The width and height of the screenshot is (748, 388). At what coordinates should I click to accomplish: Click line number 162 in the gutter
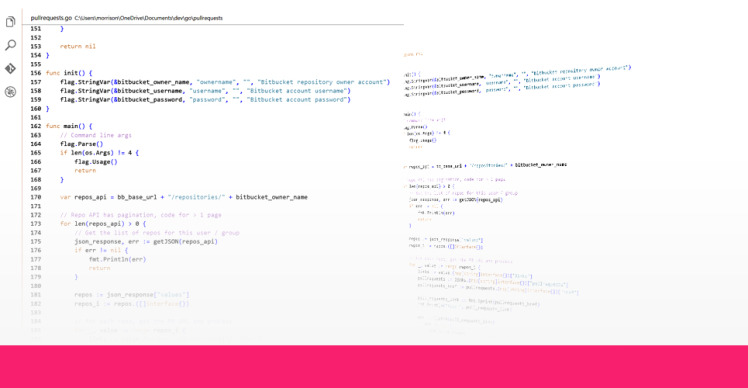[36, 126]
